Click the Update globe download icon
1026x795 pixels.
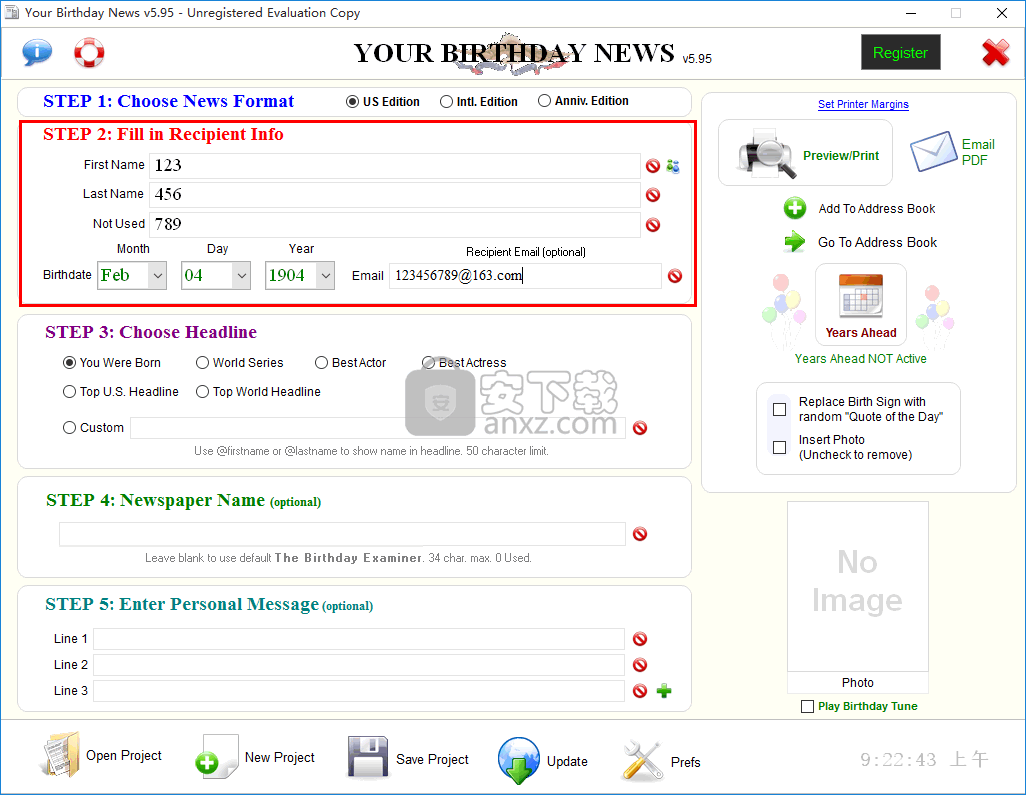click(518, 760)
